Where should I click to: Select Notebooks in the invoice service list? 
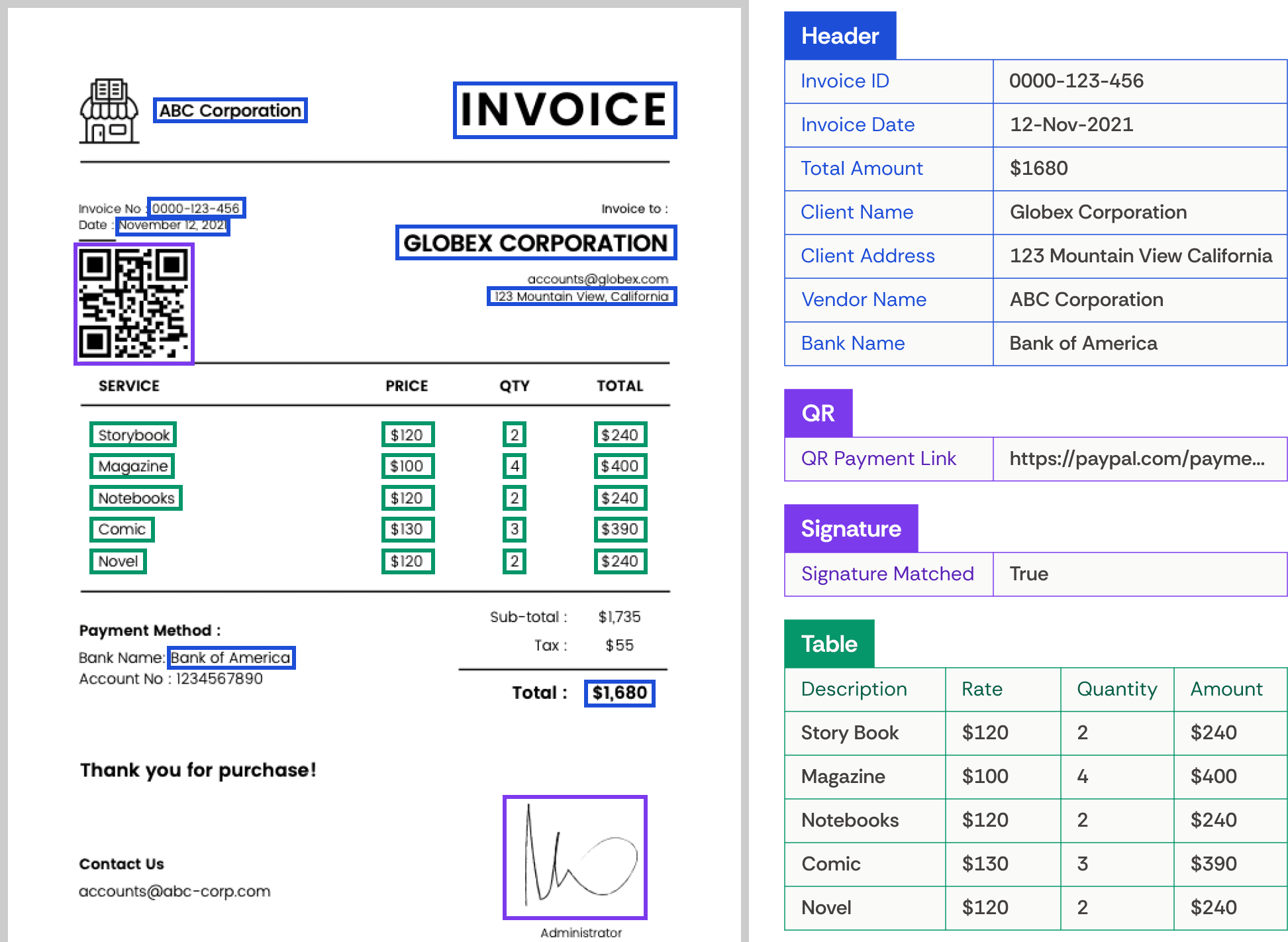pos(136,498)
